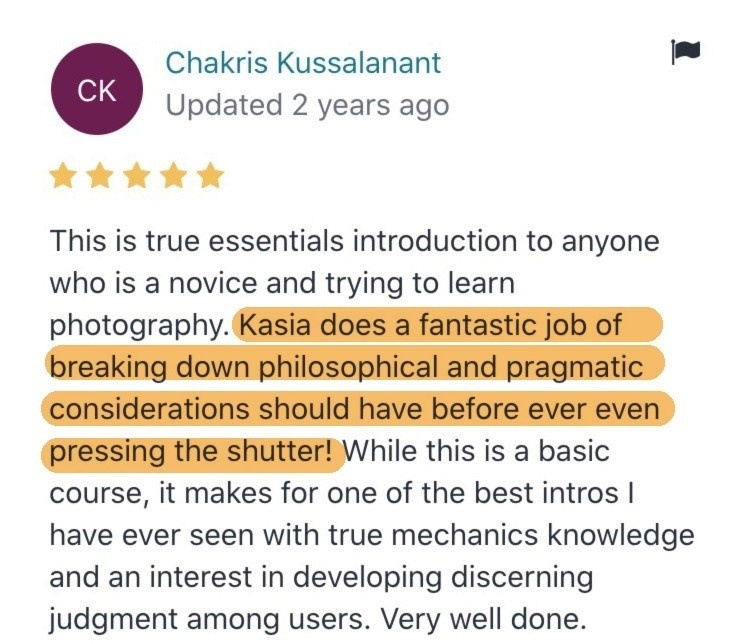Click highlighted line 'breaking down philosophical and pragmatic'
Screen dimensions: 730x644
click(x=346, y=367)
